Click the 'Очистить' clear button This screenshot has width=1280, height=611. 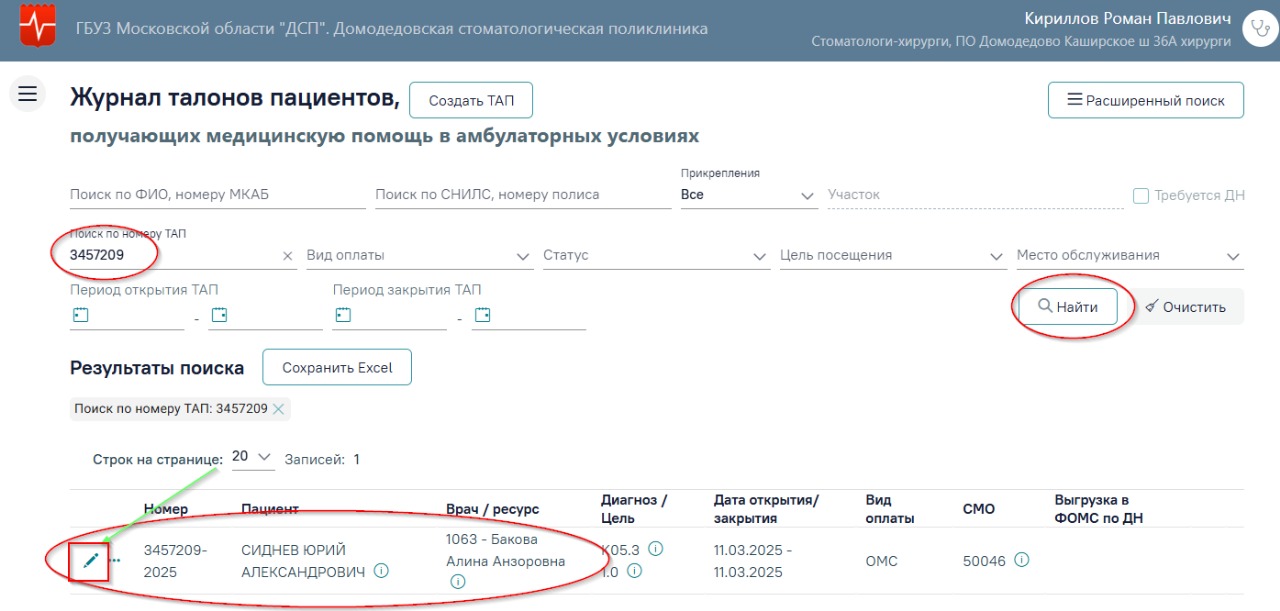[x=1186, y=307]
